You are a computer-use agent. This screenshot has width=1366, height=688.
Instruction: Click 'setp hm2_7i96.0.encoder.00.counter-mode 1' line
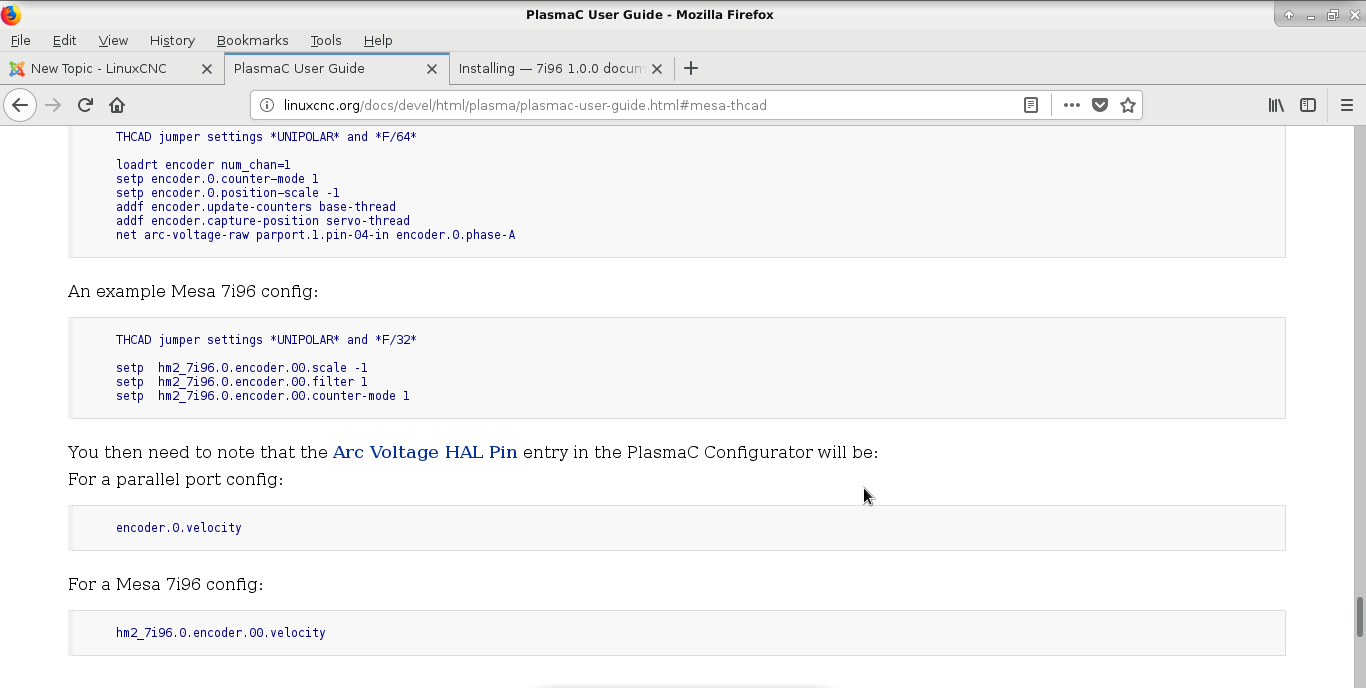[263, 396]
